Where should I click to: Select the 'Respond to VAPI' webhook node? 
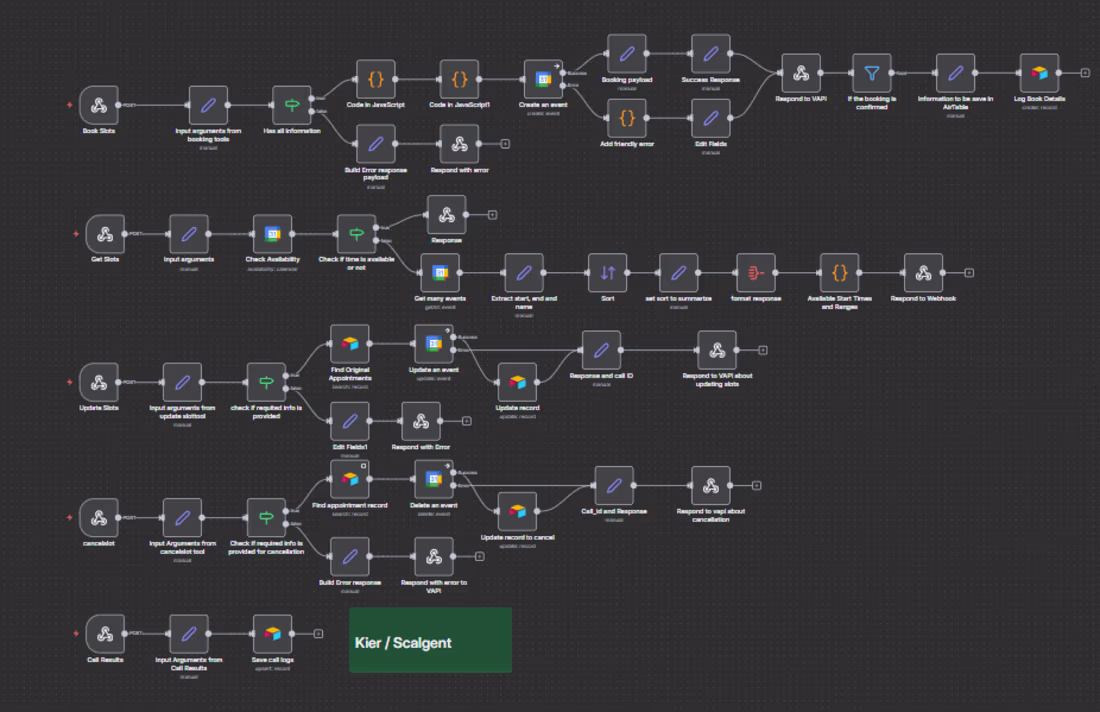pyautogui.click(x=801, y=73)
